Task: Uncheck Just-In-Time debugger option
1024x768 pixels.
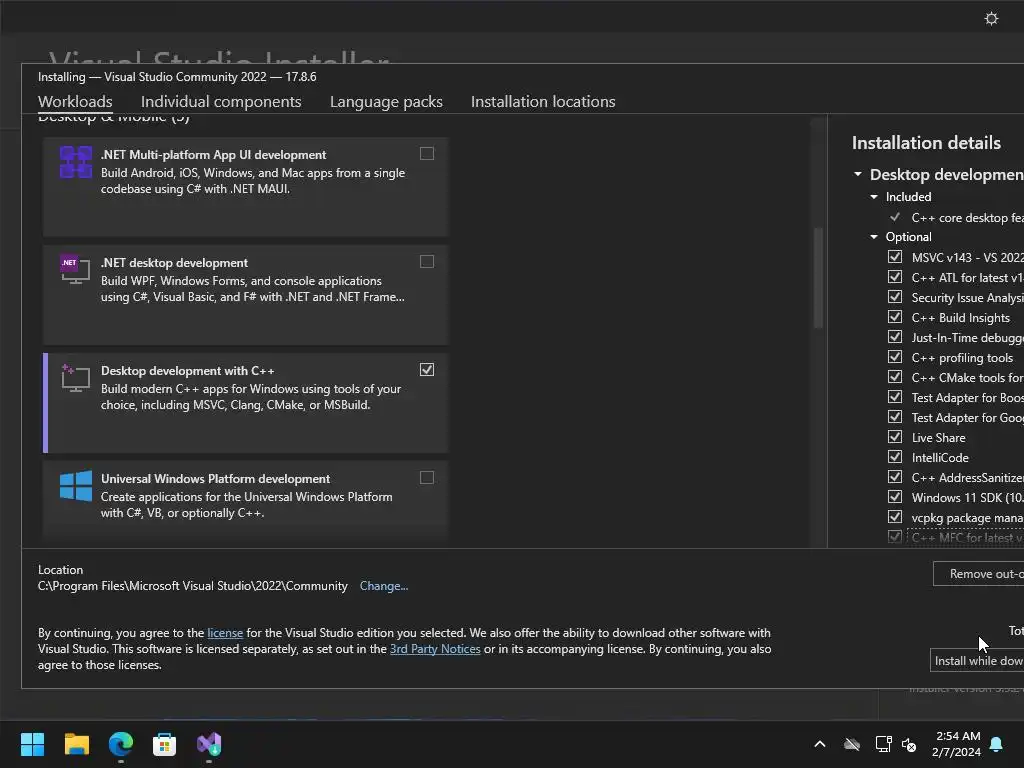Action: [895, 337]
